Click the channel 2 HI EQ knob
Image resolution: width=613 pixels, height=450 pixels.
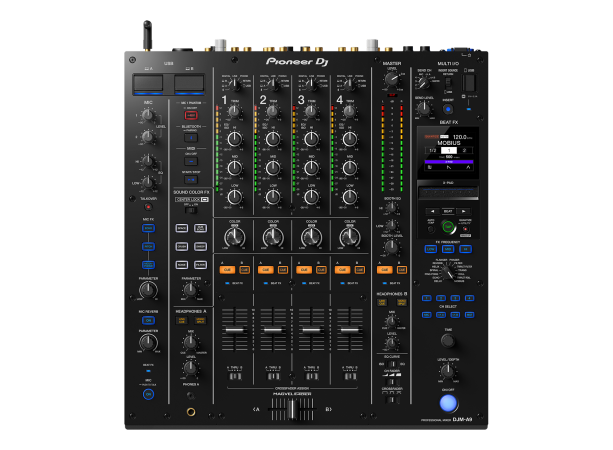273,139
